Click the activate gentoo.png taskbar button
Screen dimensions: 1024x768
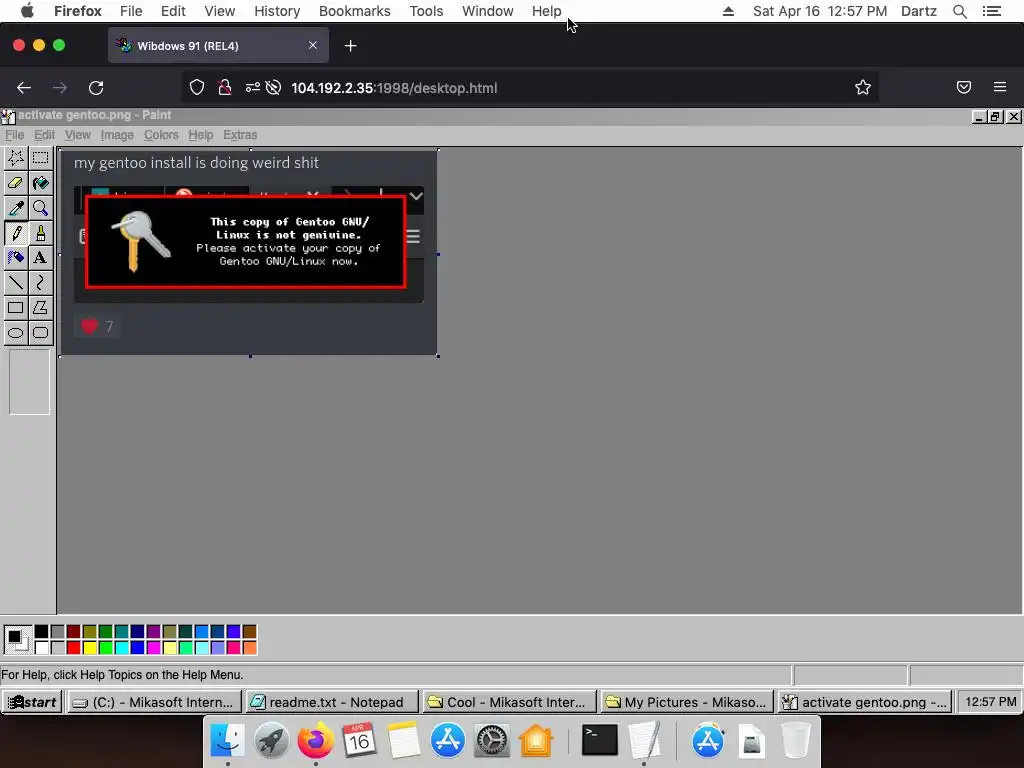tap(865, 702)
